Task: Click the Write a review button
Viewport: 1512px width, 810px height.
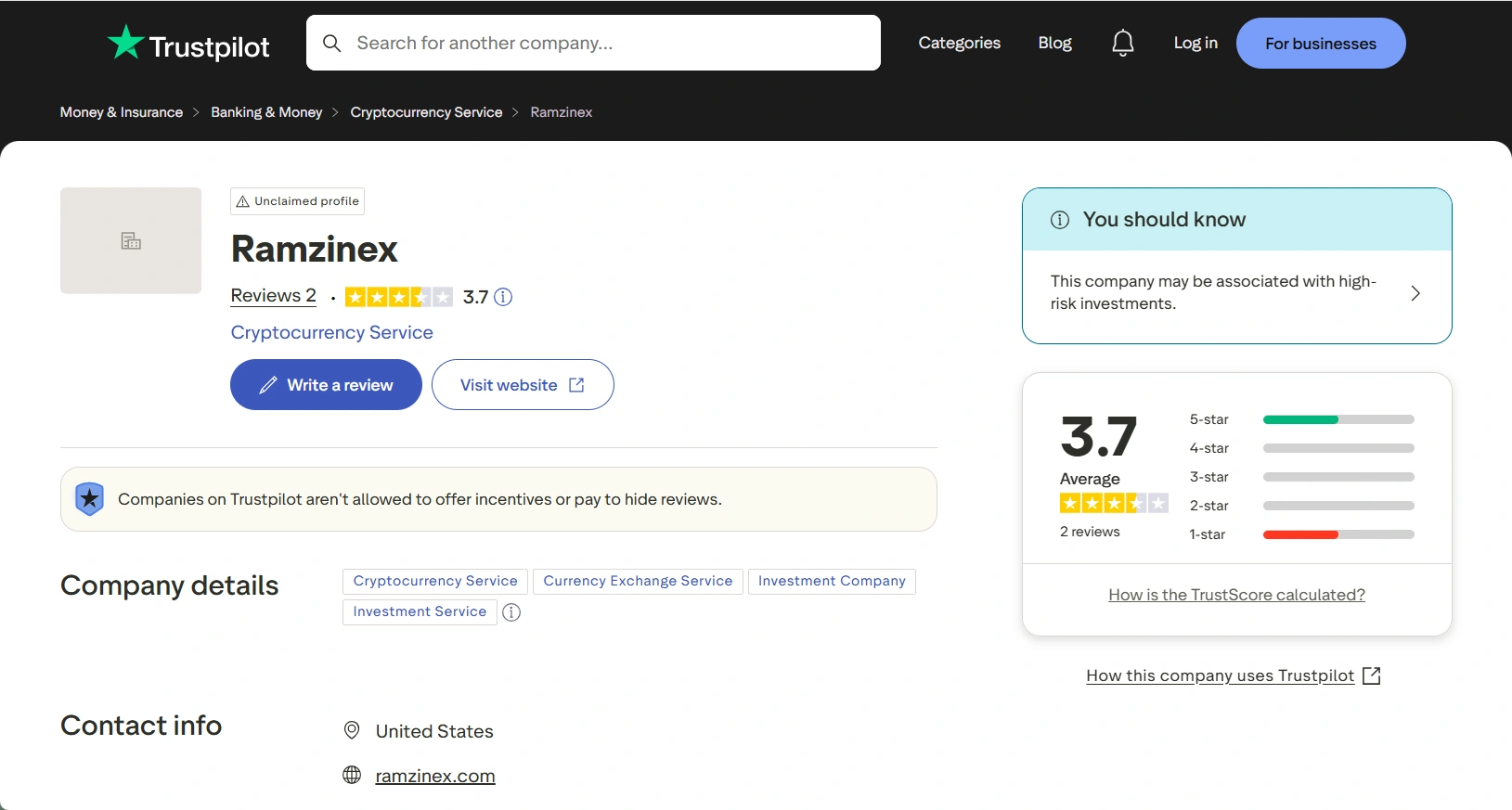Action: pos(326,385)
